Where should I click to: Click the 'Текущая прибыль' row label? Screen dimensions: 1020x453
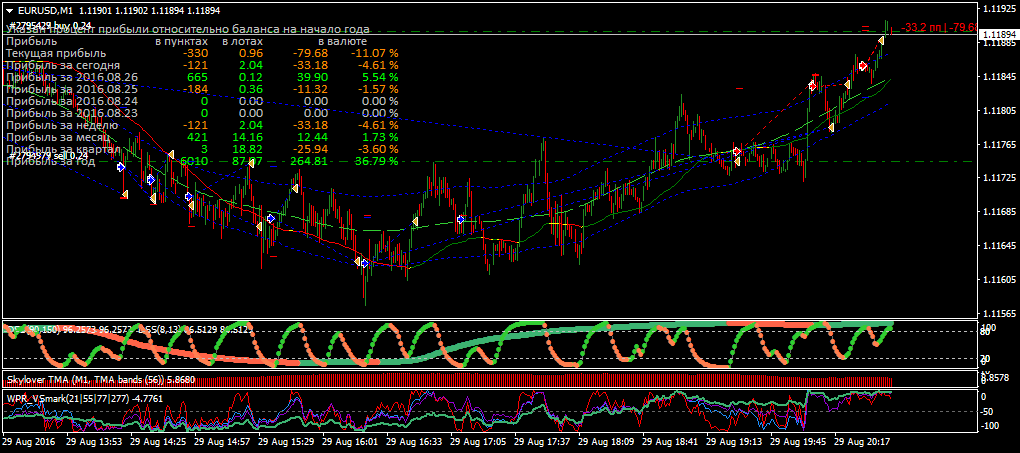(x=55, y=53)
